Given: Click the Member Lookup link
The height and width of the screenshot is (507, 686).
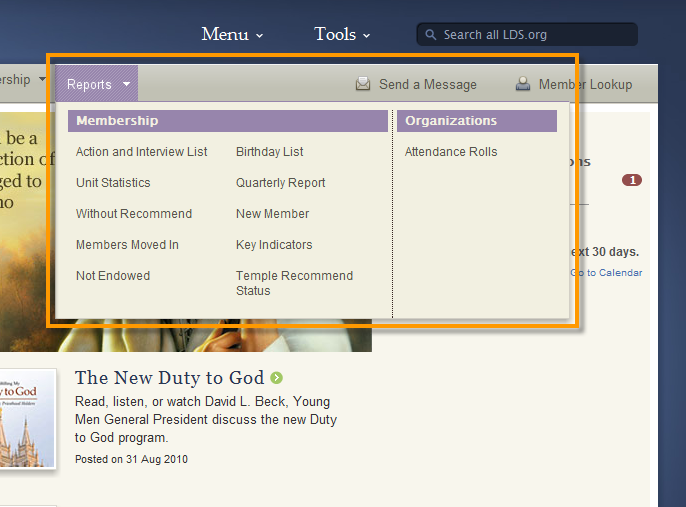Looking at the screenshot, I should [x=585, y=84].
